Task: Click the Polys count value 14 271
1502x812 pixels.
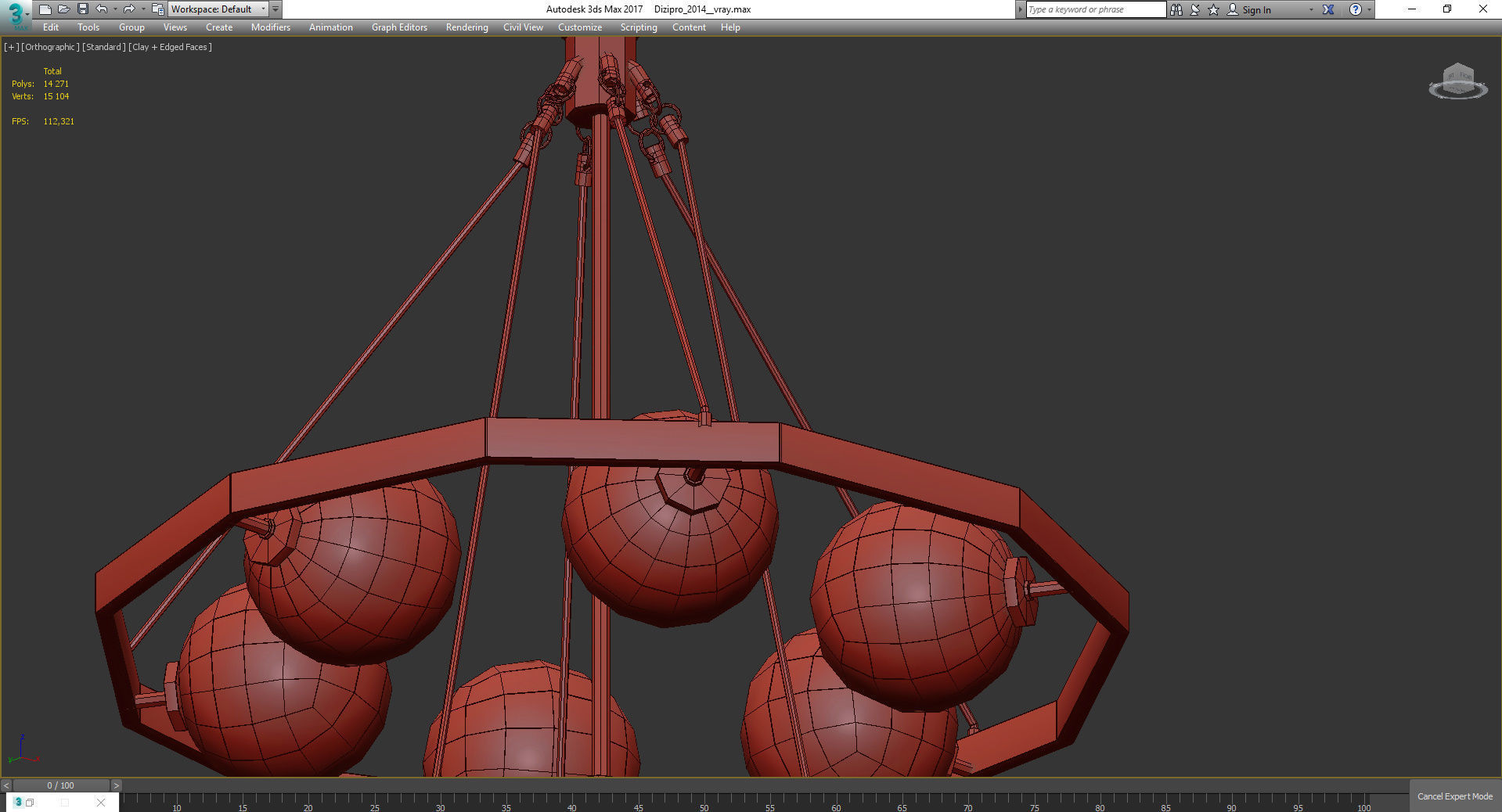Action: coord(56,84)
